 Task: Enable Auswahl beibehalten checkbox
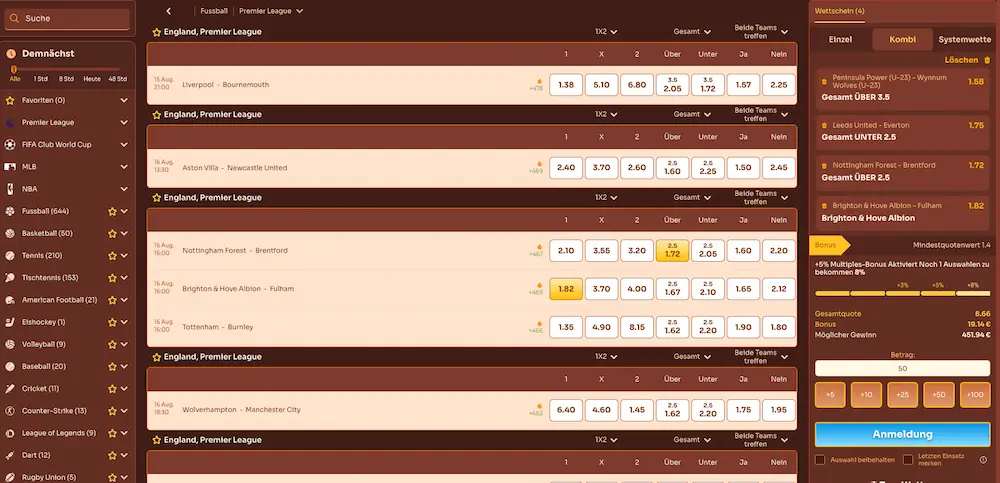tap(820, 459)
